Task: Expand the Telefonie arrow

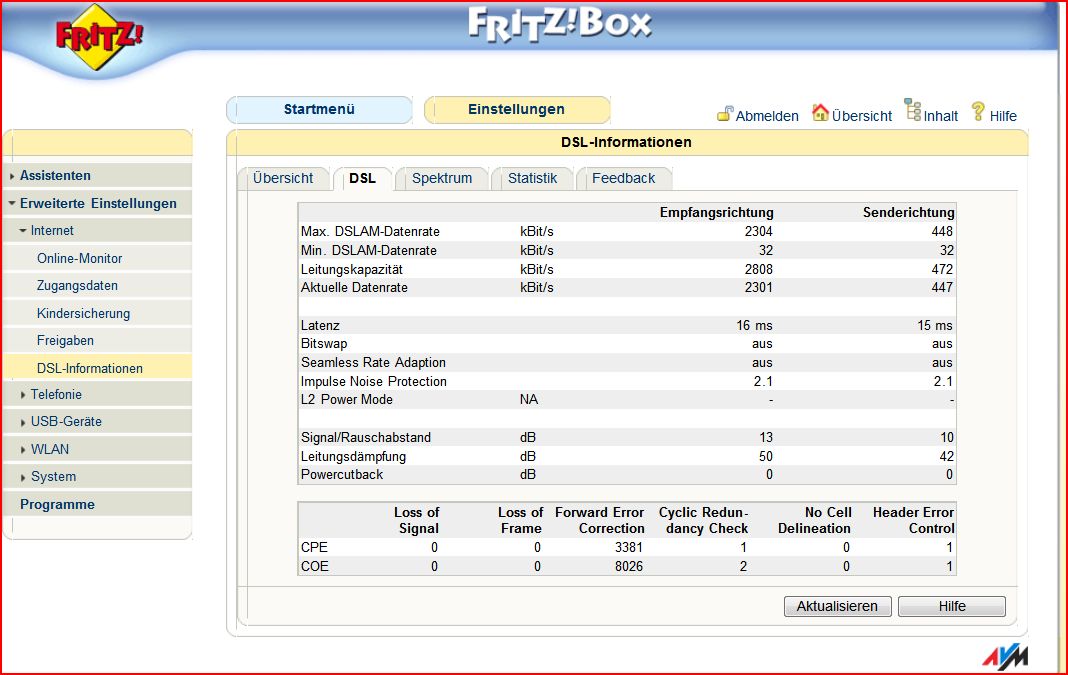Action: click(23, 395)
